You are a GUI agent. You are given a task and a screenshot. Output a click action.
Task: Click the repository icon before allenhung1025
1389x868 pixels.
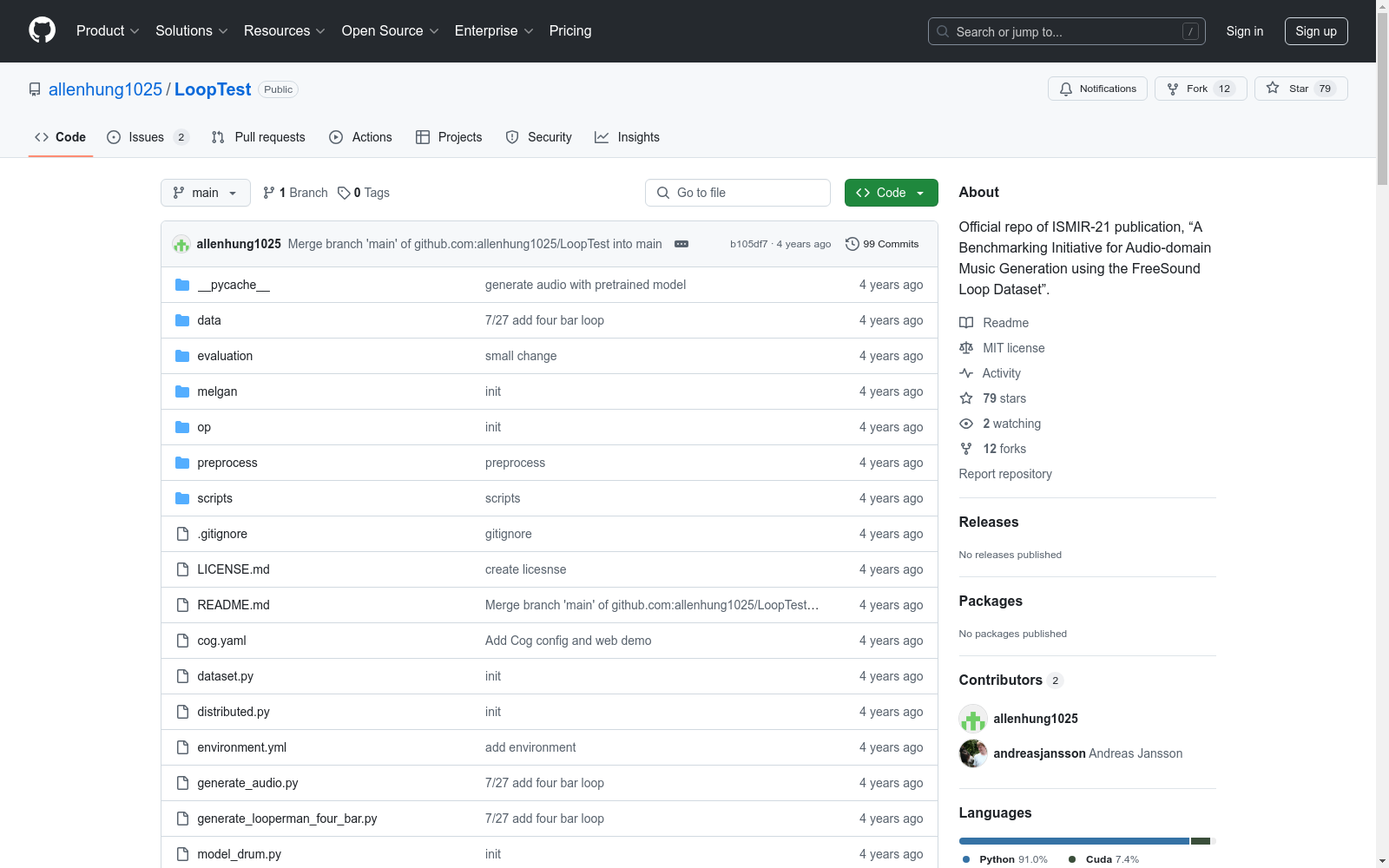coord(35,89)
